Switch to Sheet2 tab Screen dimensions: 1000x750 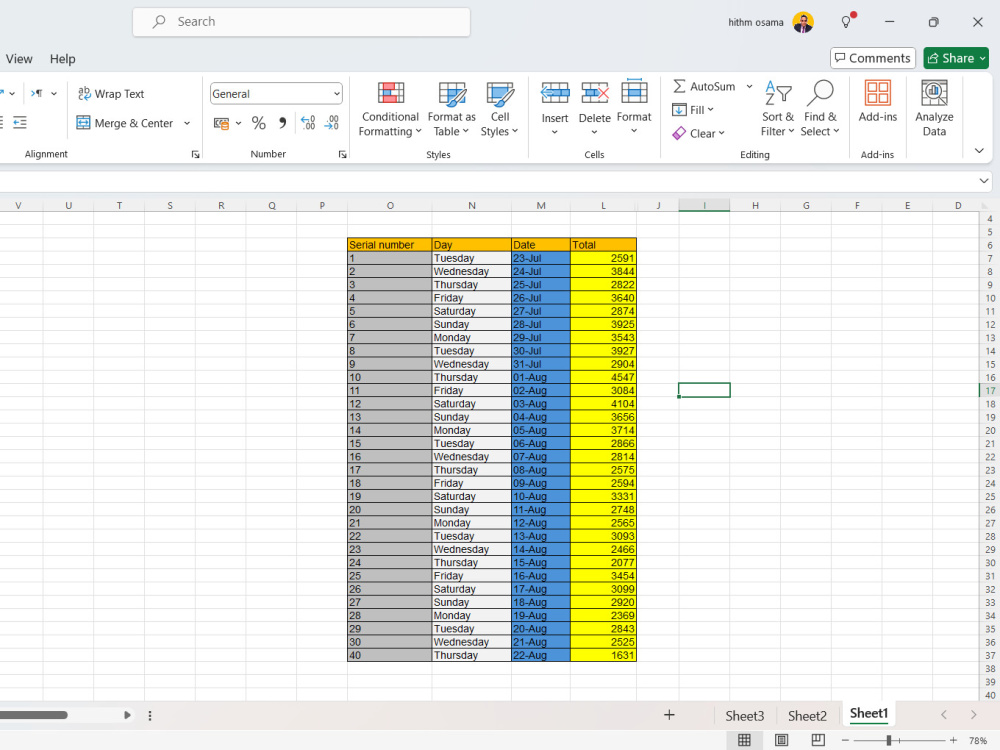pos(807,716)
